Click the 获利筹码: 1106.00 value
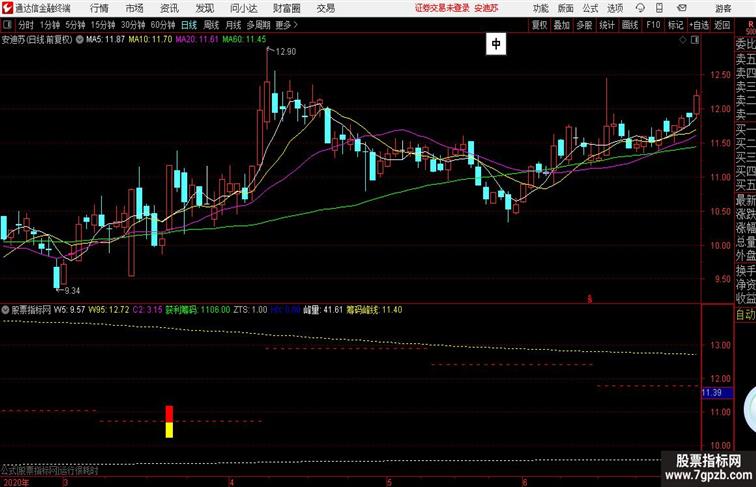Screen dimensions: 756x487 point(198,310)
